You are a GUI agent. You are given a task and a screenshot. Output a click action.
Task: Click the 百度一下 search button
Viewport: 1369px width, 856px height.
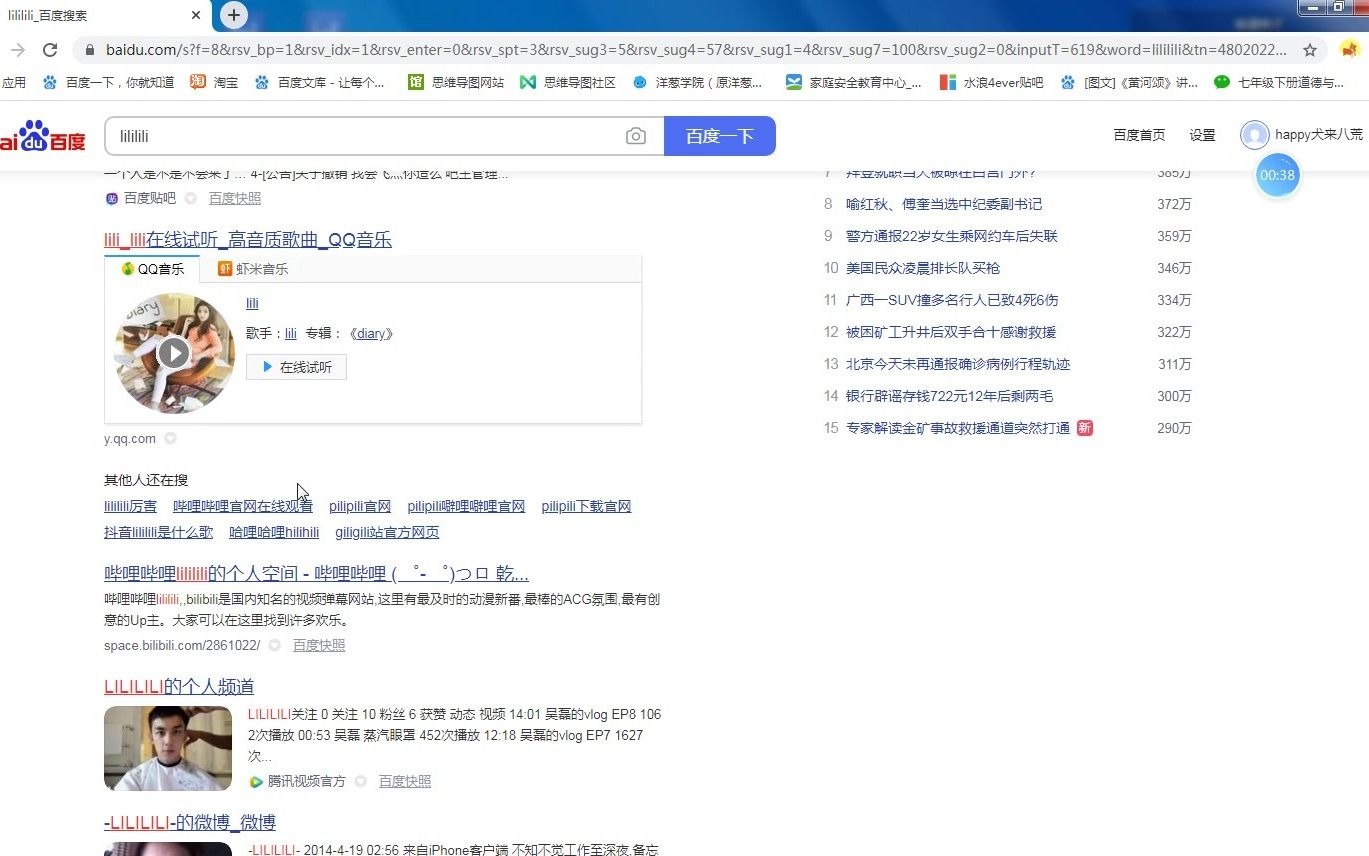pyautogui.click(x=720, y=136)
